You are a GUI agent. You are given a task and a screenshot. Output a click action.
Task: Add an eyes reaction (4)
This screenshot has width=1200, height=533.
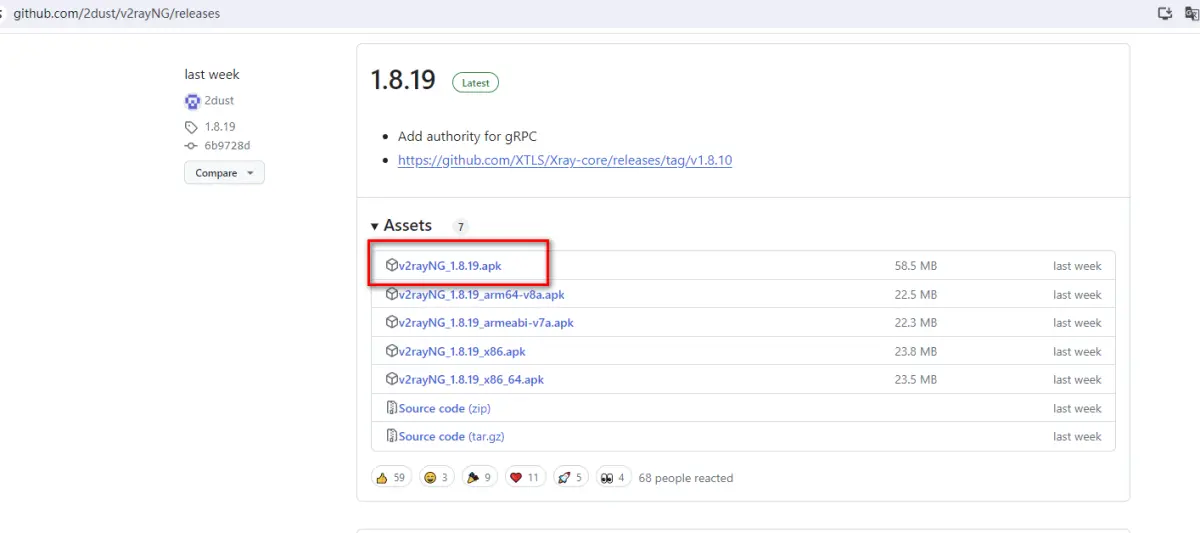coord(612,478)
